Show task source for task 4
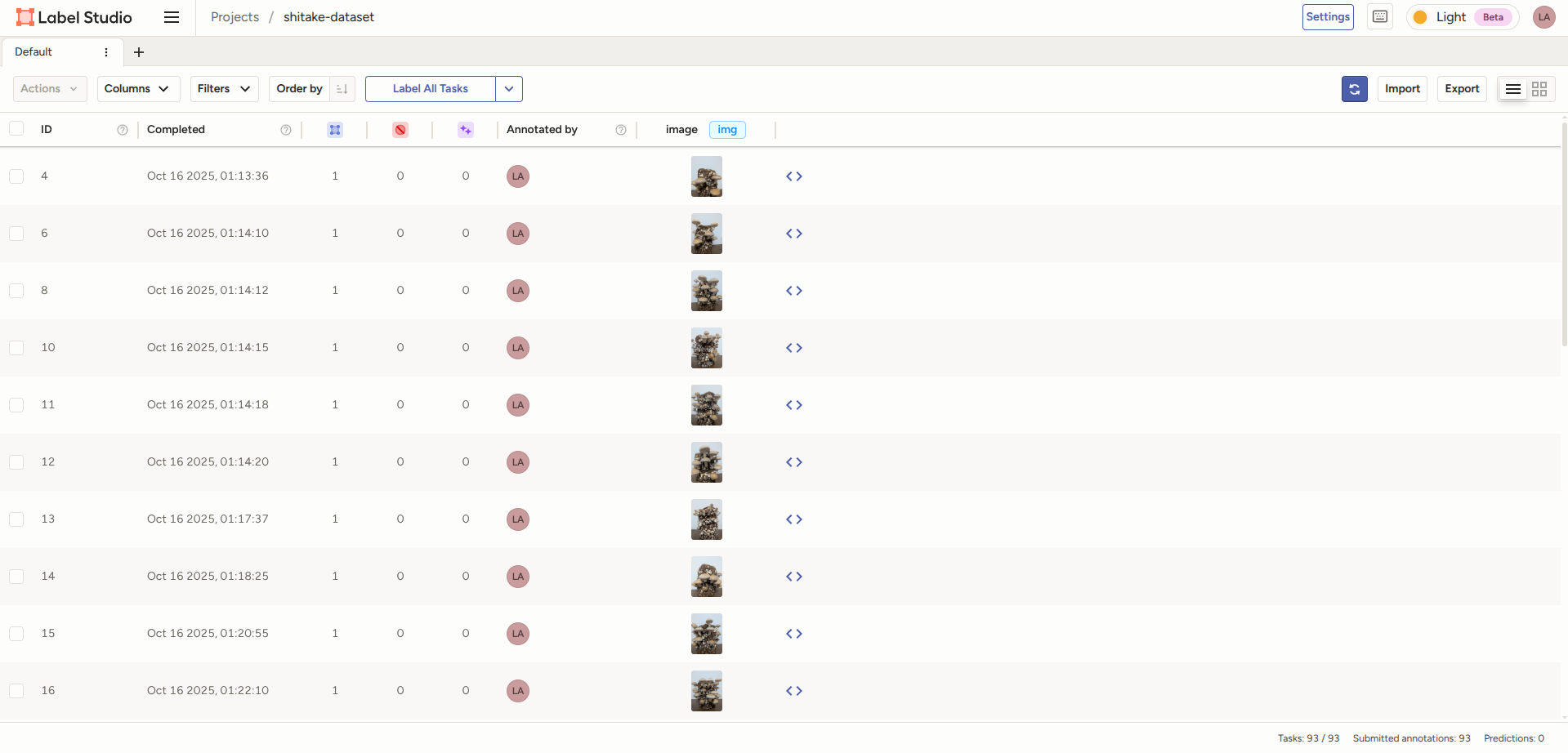The width and height of the screenshot is (1568, 753). [x=794, y=176]
